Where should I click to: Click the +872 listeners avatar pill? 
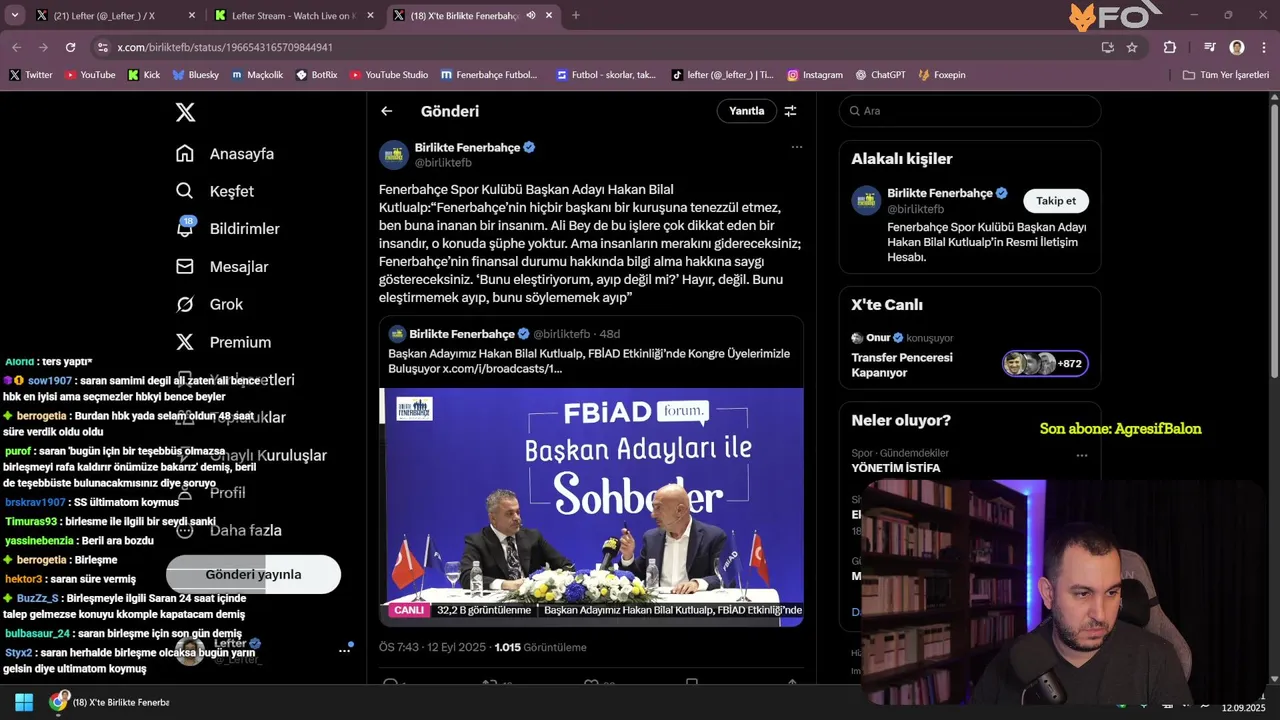pos(1045,364)
